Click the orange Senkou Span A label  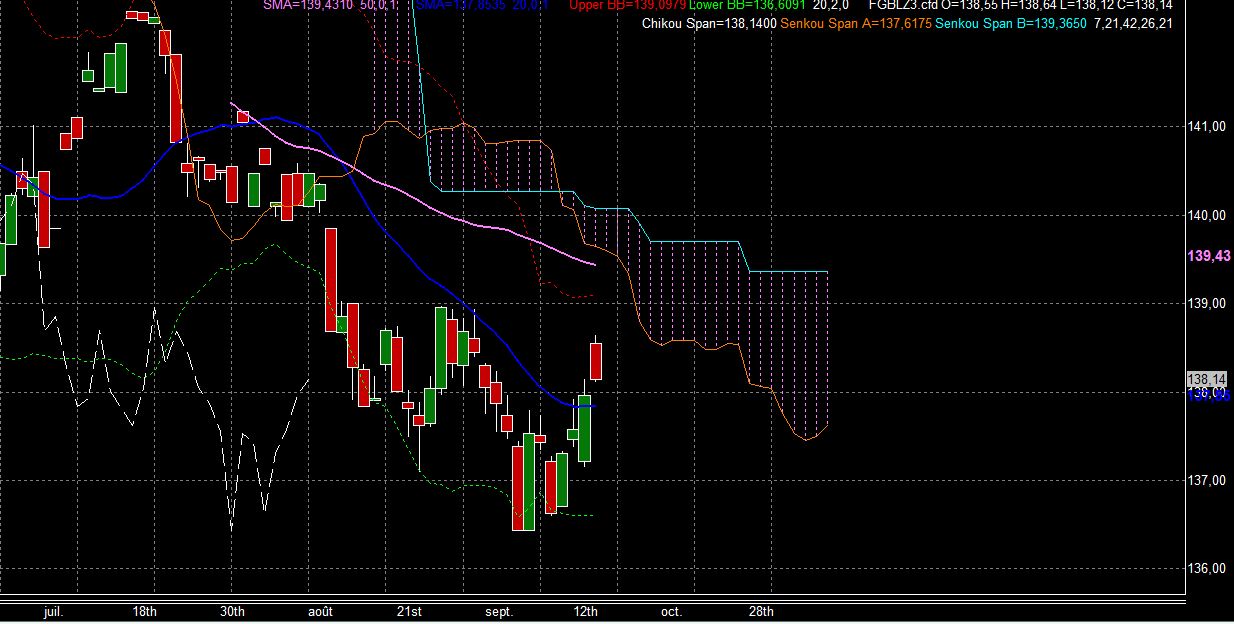point(856,23)
